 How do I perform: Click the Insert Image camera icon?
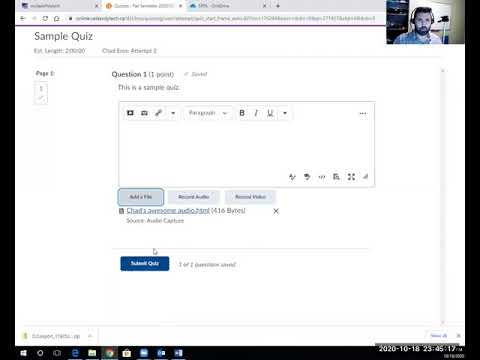144,113
